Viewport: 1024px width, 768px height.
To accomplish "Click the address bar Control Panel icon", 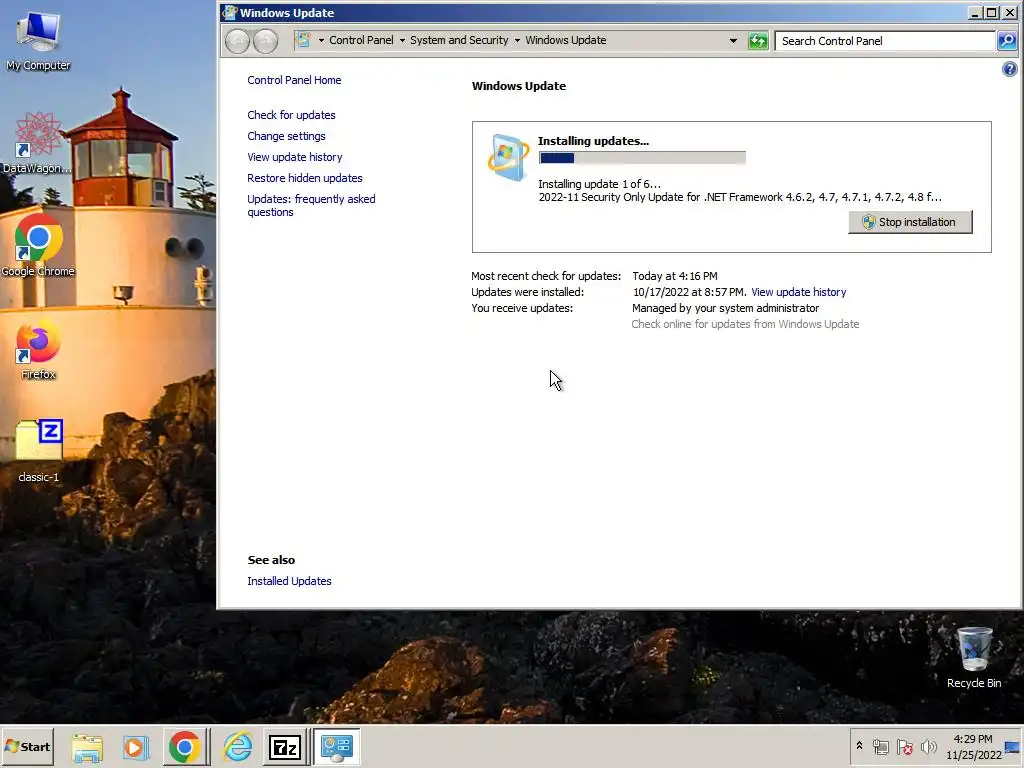I will [x=303, y=40].
